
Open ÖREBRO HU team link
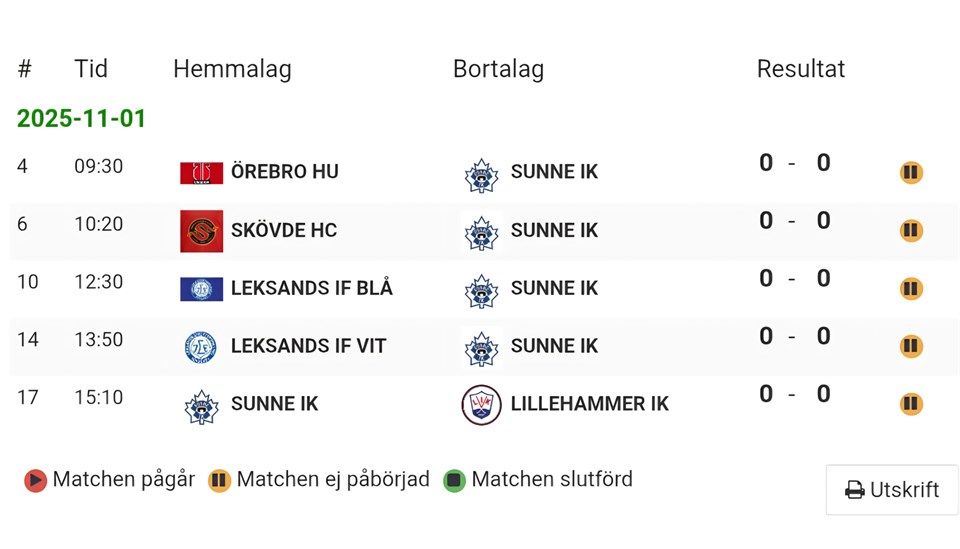pos(284,172)
